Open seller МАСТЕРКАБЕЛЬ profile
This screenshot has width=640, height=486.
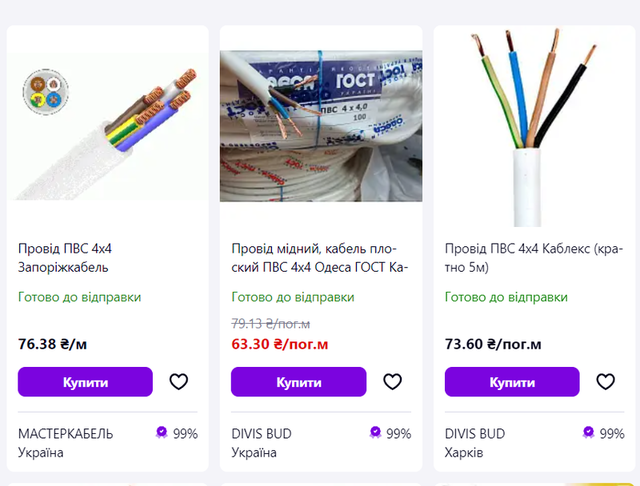[x=66, y=433]
